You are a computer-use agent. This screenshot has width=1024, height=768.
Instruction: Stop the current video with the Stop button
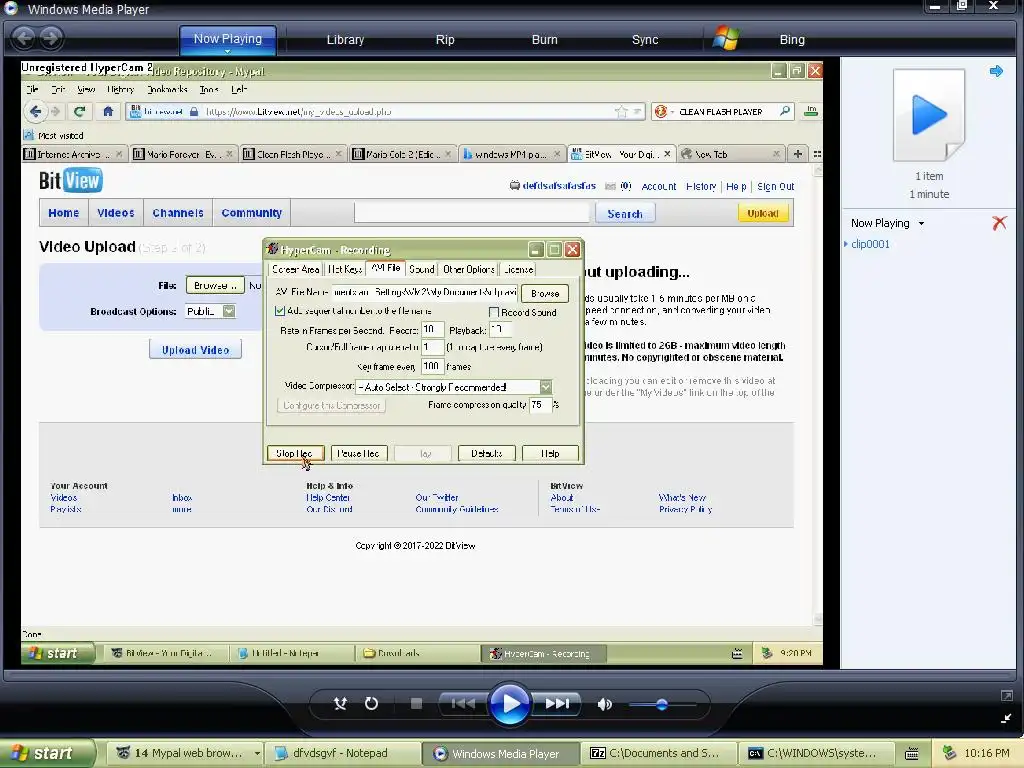click(416, 703)
